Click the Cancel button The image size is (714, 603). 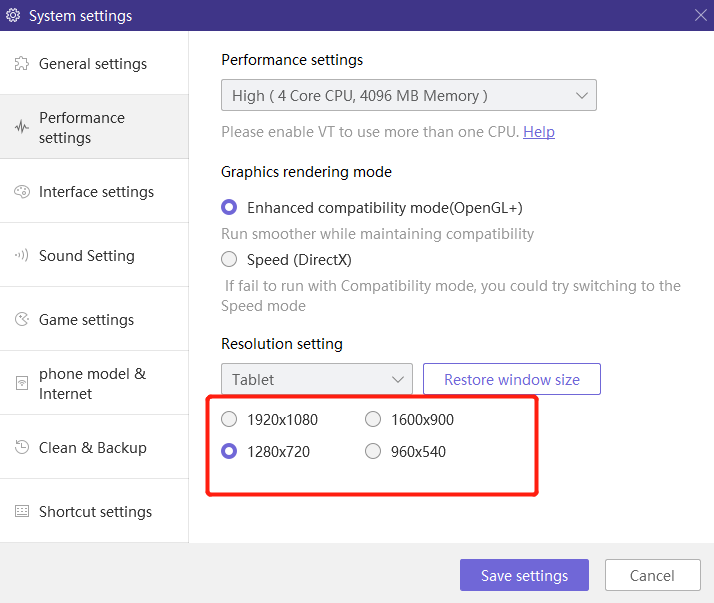[652, 576]
